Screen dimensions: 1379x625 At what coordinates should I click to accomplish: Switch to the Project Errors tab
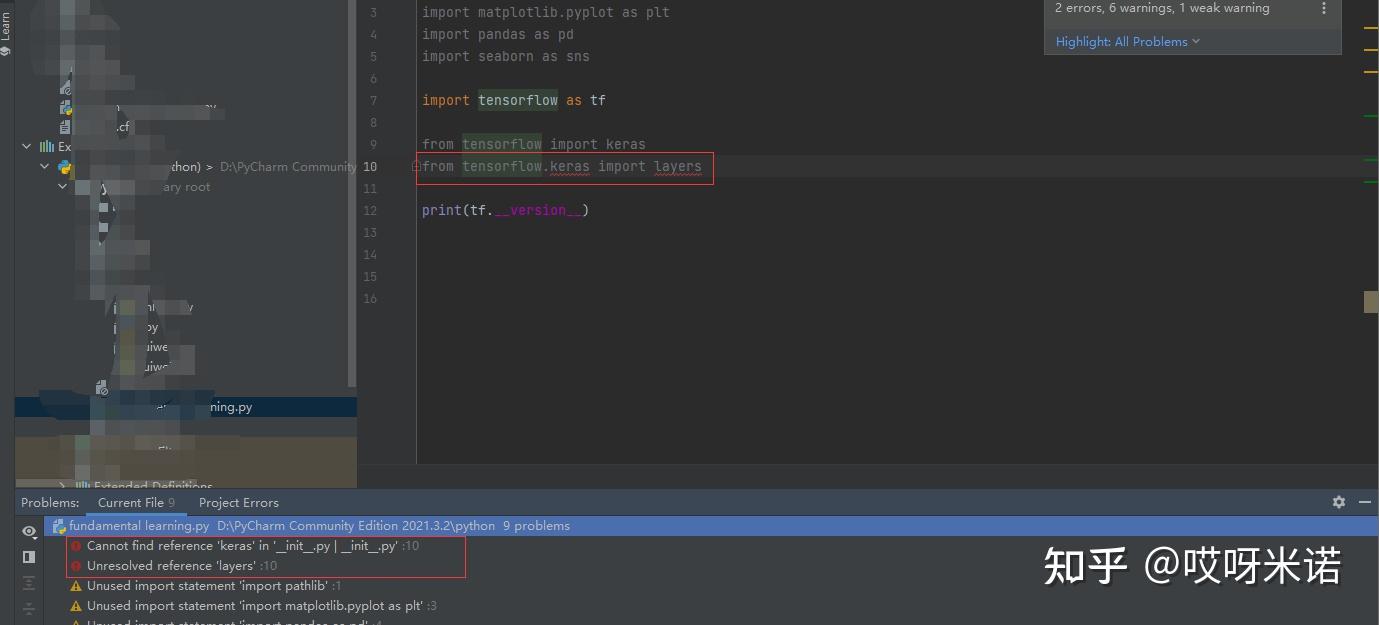[x=238, y=502]
